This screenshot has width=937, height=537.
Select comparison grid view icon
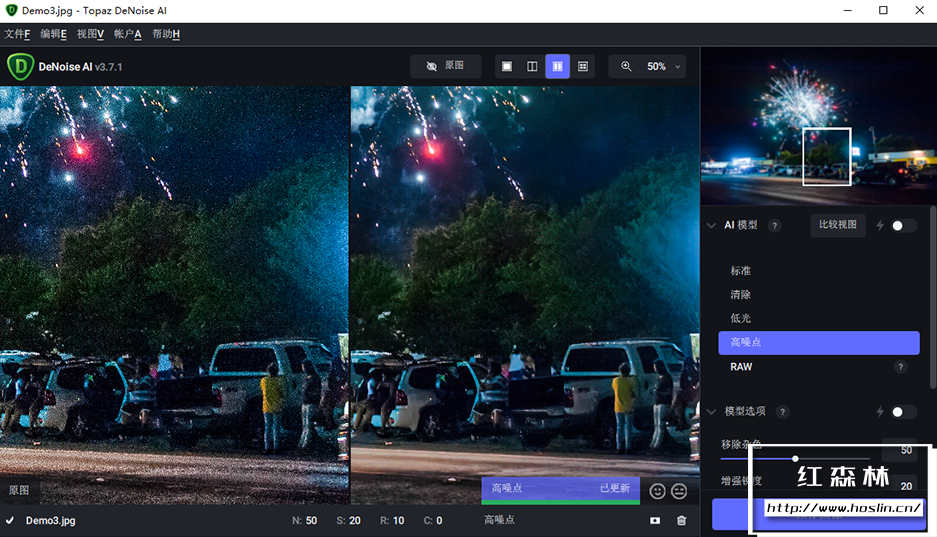583,66
